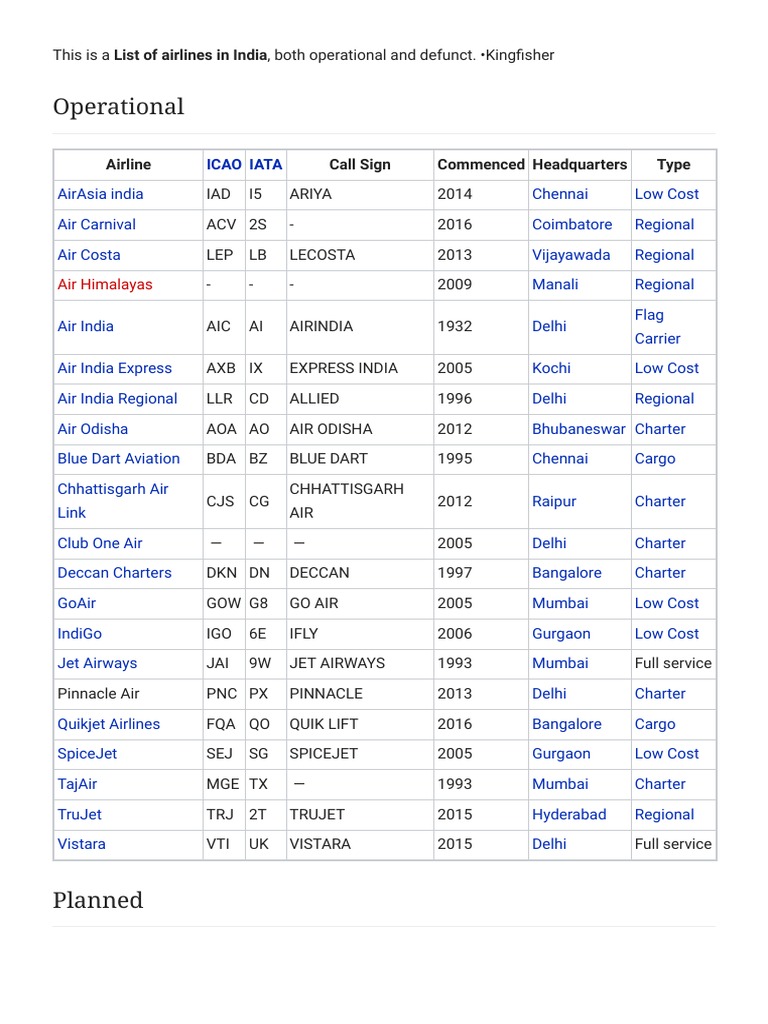
Task: Open the Bhubaneswar headquarters link
Action: (x=578, y=428)
